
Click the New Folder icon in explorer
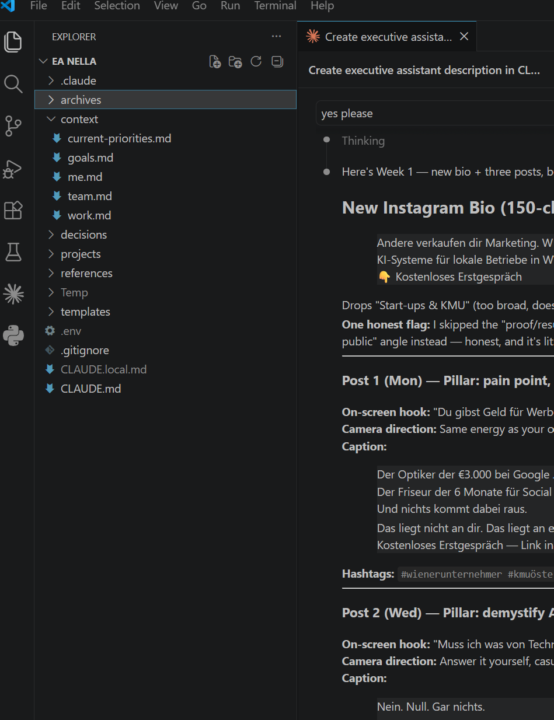click(235, 62)
